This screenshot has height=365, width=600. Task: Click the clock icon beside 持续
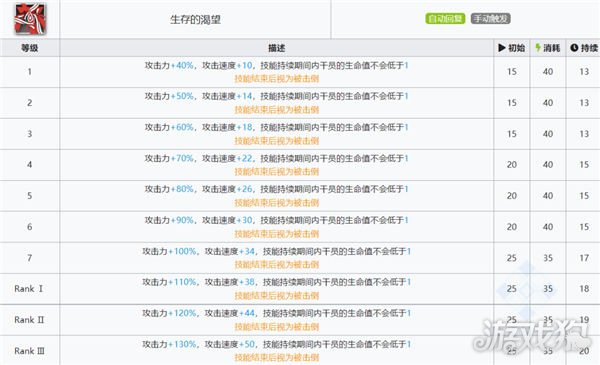click(x=574, y=48)
